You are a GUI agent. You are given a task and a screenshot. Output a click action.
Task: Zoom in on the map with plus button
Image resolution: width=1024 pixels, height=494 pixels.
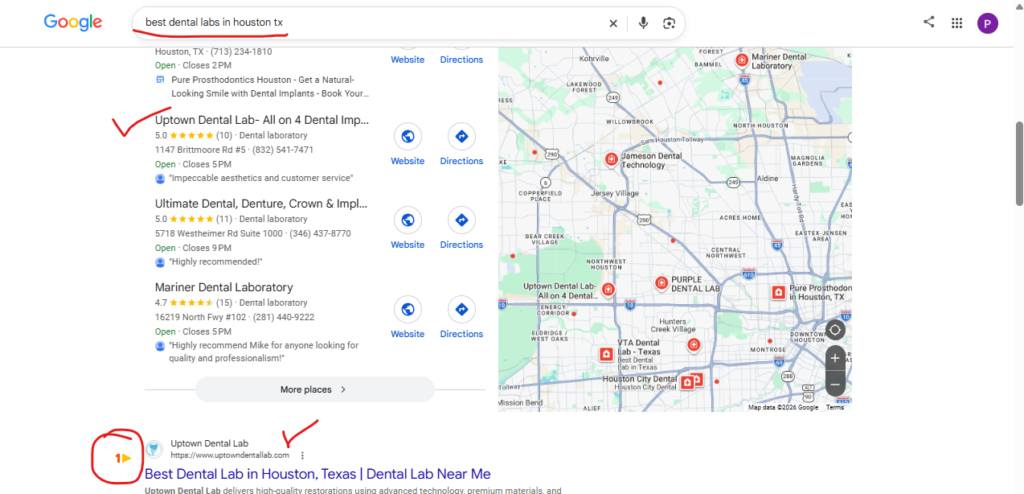point(835,358)
